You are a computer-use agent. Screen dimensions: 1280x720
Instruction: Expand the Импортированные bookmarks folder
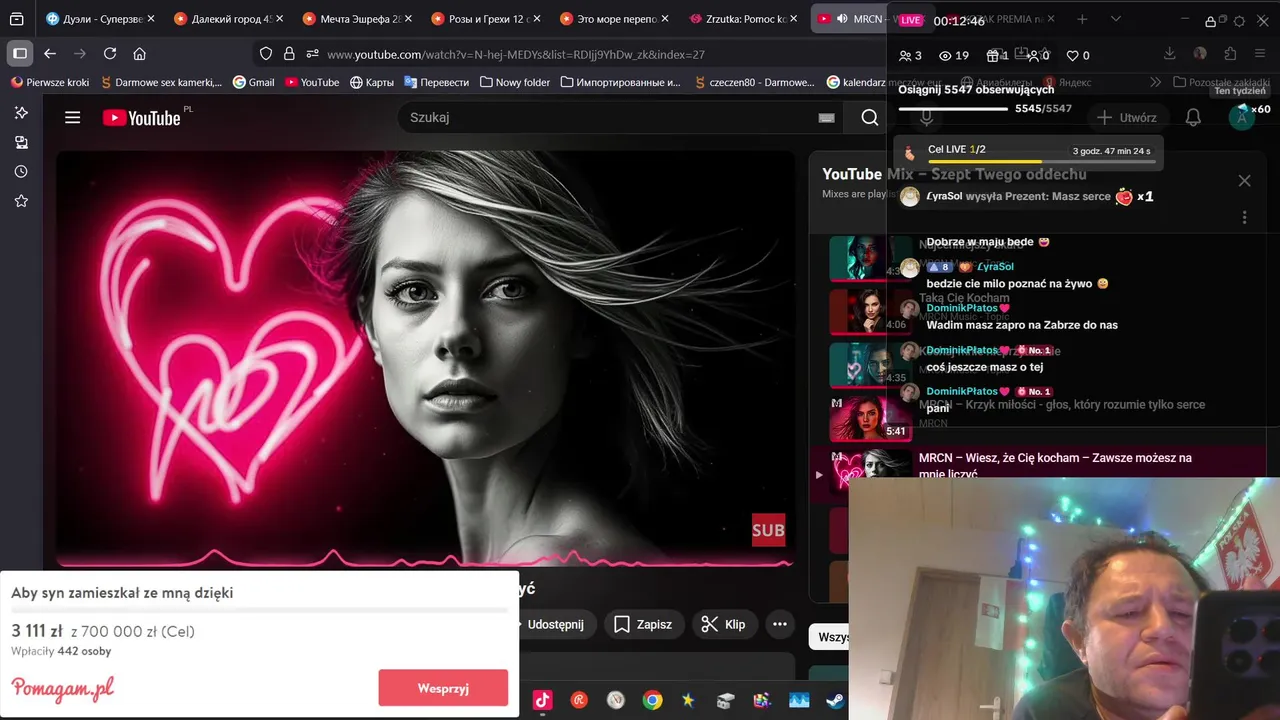tap(620, 82)
